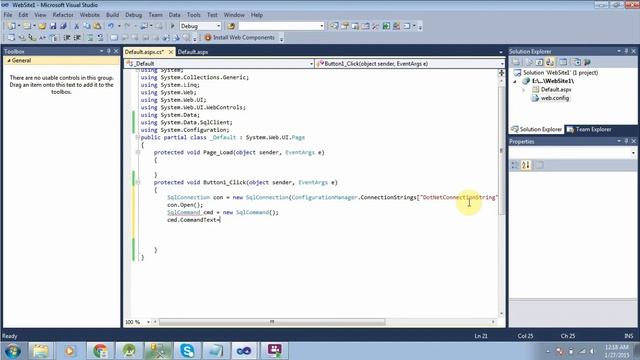The width and height of the screenshot is (640, 360).
Task: Click the Alphabetical sort icon in Properties
Action: click(526, 165)
